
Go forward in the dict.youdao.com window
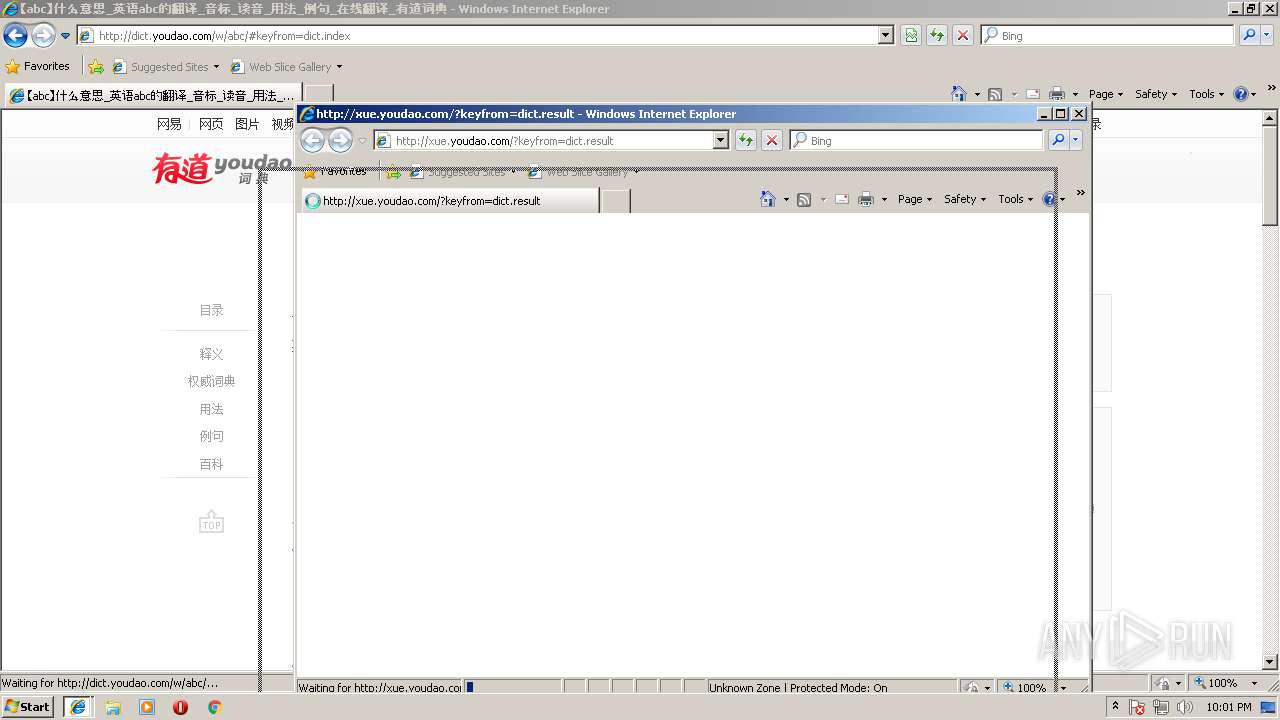pyautogui.click(x=43, y=36)
